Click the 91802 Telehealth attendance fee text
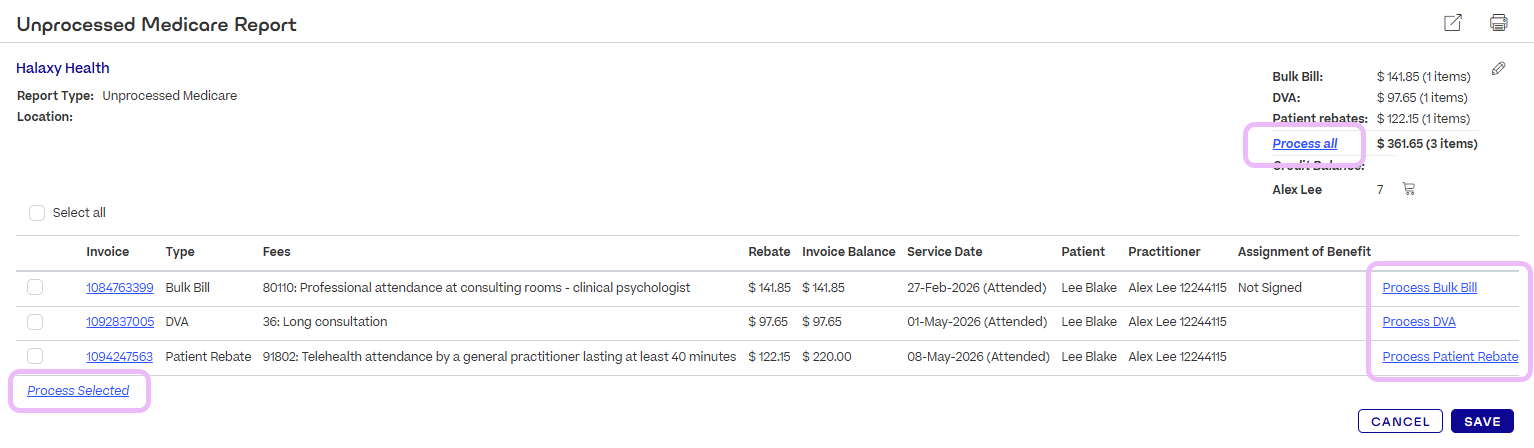This screenshot has height=448, width=1534. coord(500,356)
